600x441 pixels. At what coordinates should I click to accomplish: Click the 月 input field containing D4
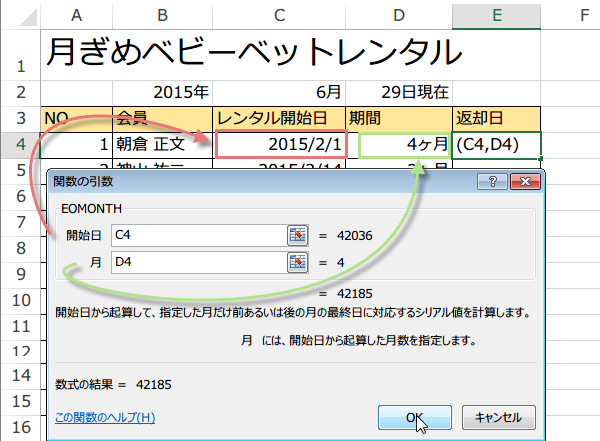click(x=199, y=262)
